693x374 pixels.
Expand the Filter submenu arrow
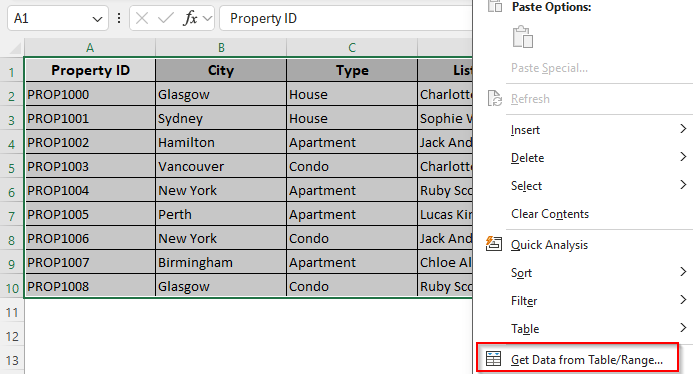(683, 300)
